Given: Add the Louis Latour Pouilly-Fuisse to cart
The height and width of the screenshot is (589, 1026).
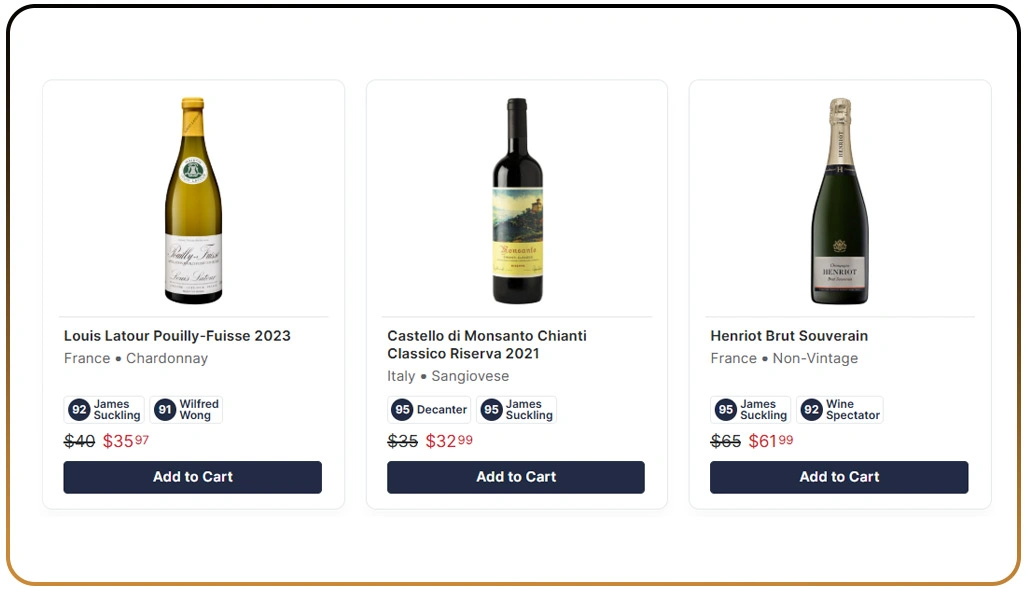Looking at the screenshot, I should pyautogui.click(x=192, y=477).
